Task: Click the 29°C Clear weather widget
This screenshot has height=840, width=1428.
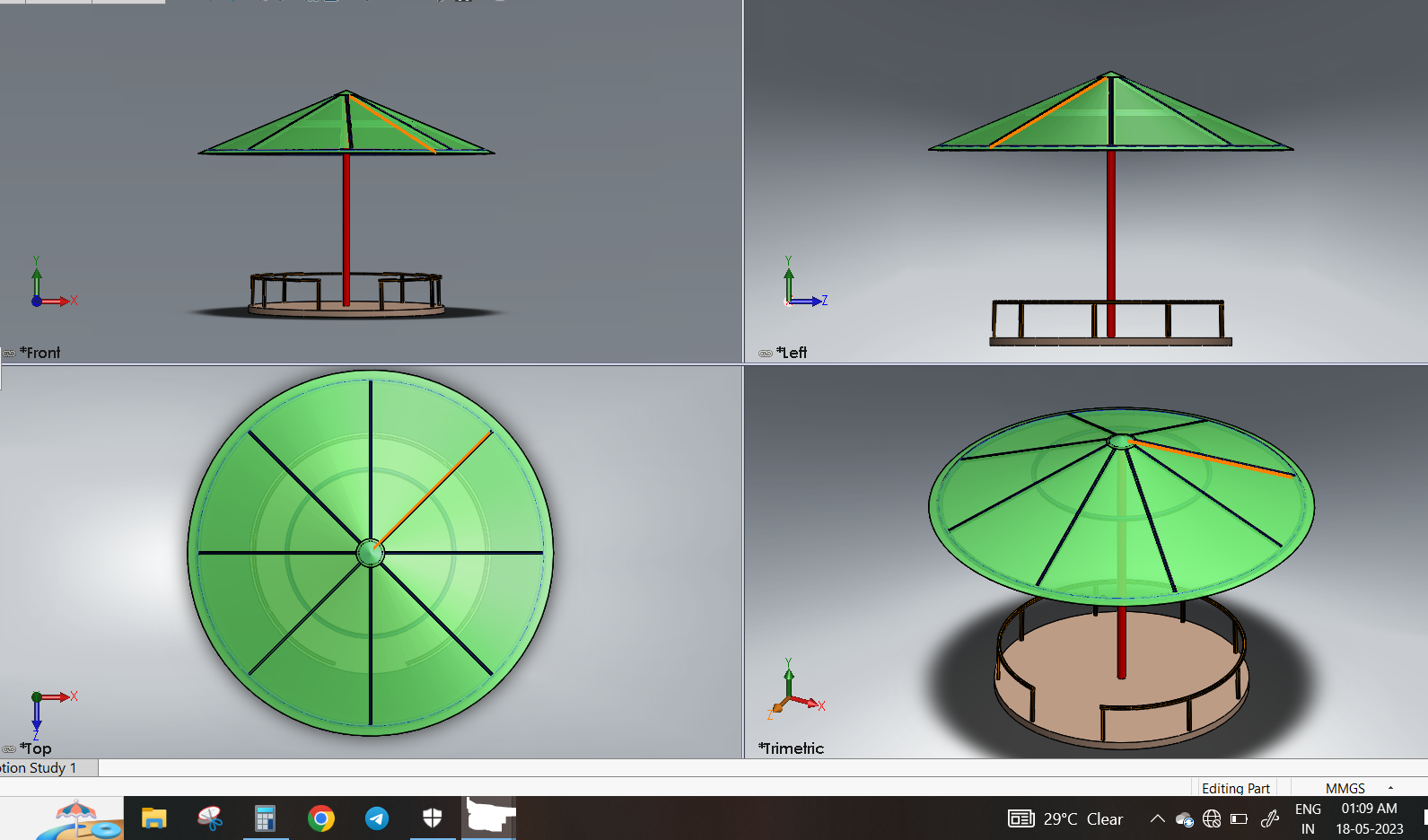Action: tap(1065, 818)
